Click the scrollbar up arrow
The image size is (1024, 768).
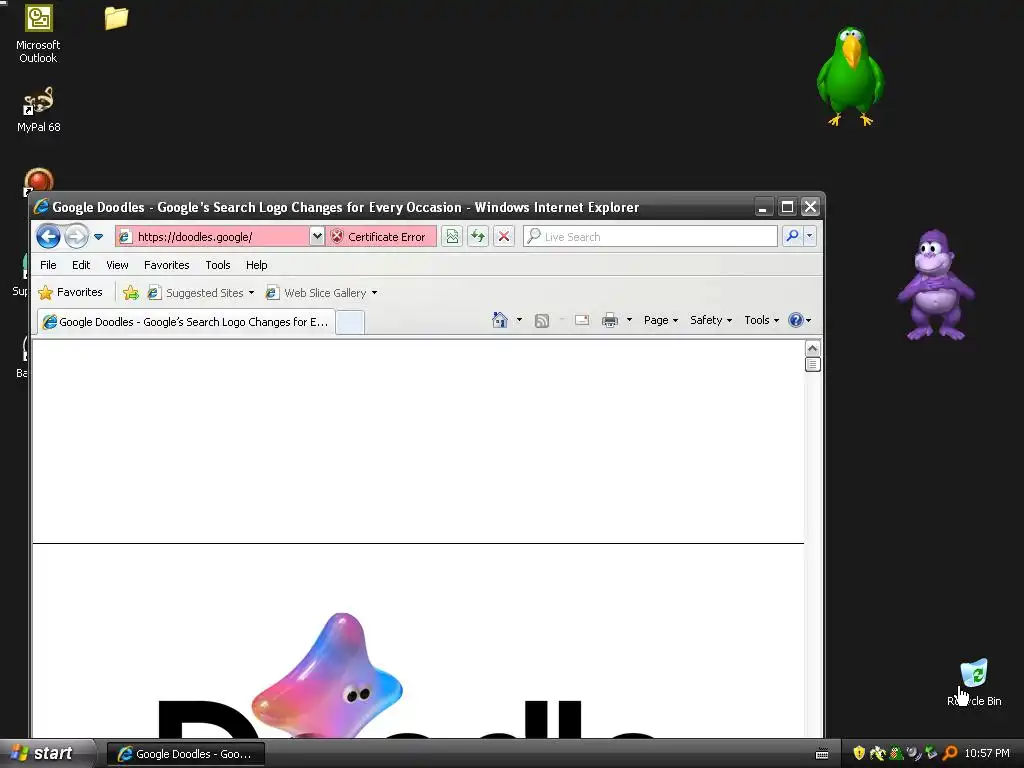812,348
